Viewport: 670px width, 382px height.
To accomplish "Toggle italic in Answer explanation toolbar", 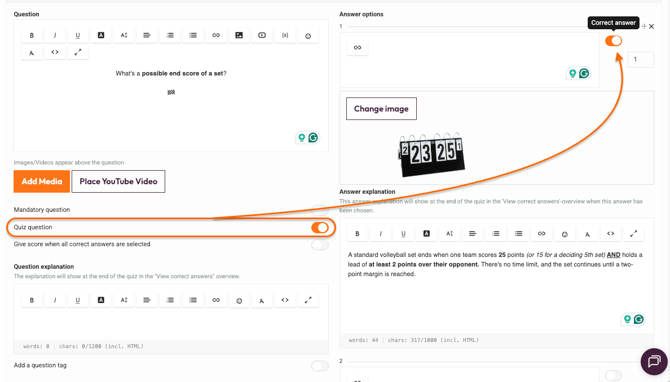I will tap(381, 234).
